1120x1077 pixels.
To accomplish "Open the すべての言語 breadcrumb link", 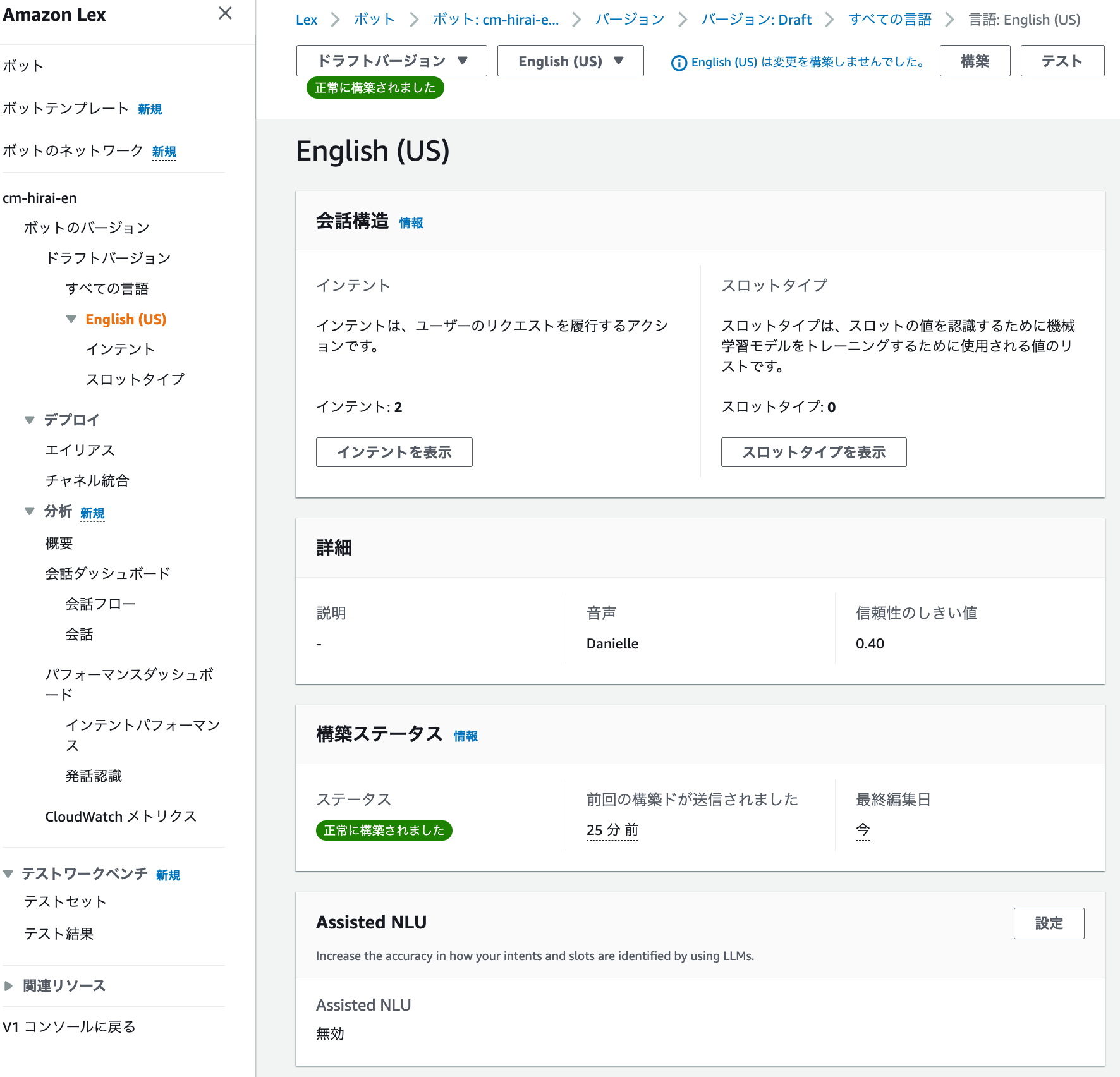I will tap(890, 20).
